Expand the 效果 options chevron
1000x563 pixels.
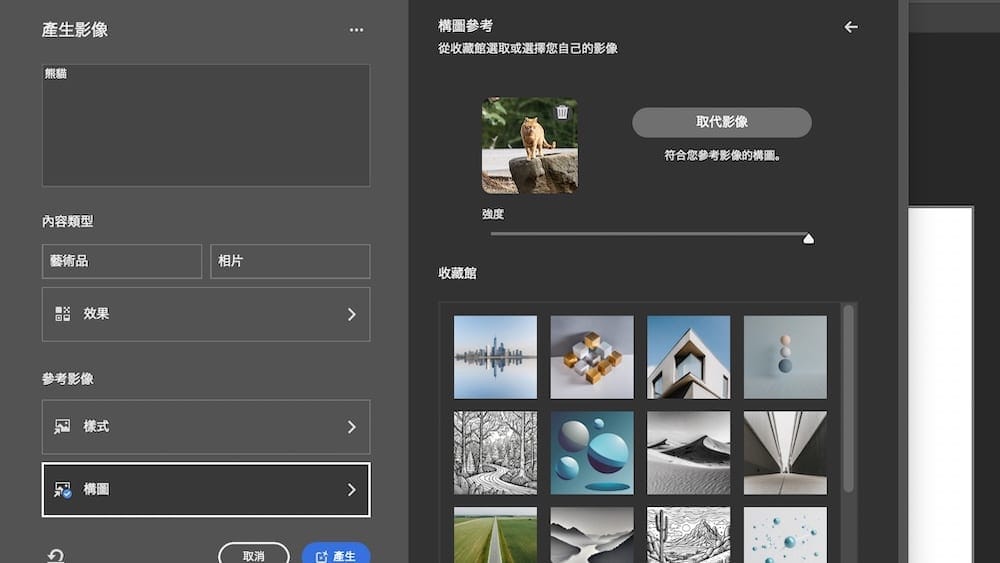click(x=351, y=314)
